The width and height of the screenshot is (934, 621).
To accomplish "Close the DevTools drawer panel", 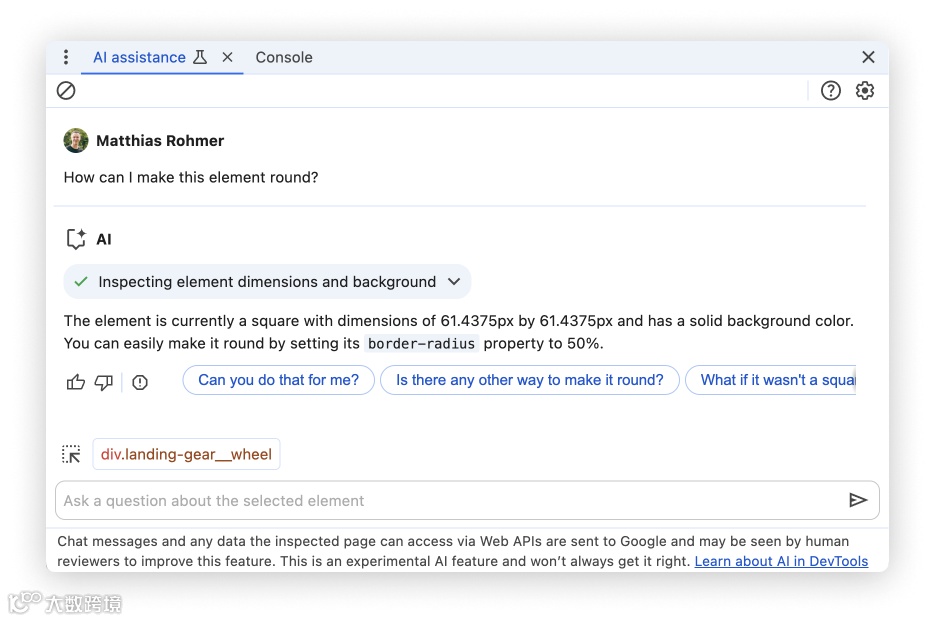I will (868, 57).
